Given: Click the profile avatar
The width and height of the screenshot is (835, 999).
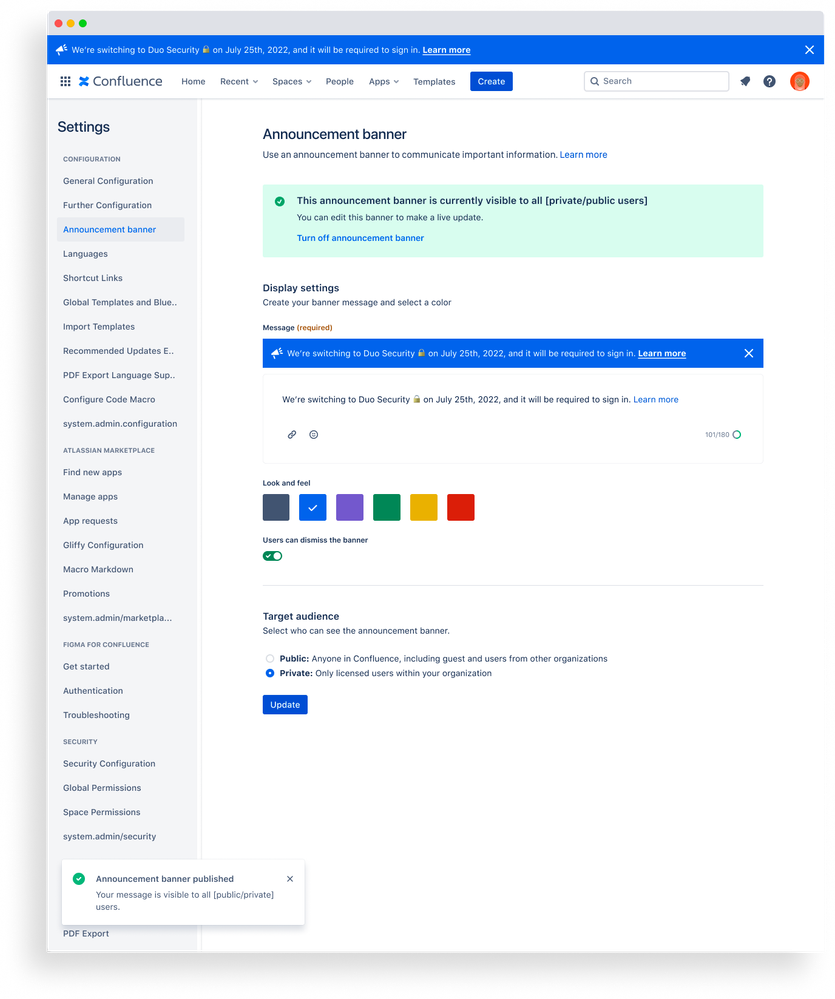Looking at the screenshot, I should point(799,81).
